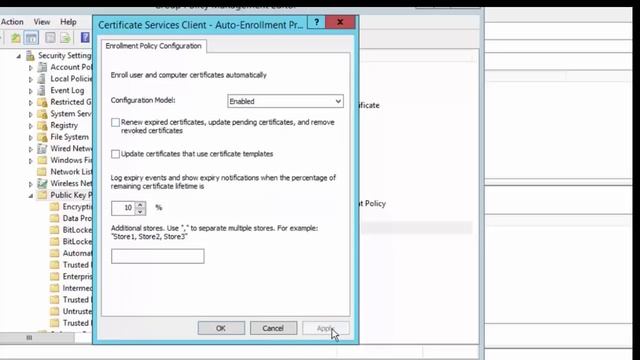Select the Public Key Policies folder icon
This screenshot has height=360, width=640.
[42, 195]
